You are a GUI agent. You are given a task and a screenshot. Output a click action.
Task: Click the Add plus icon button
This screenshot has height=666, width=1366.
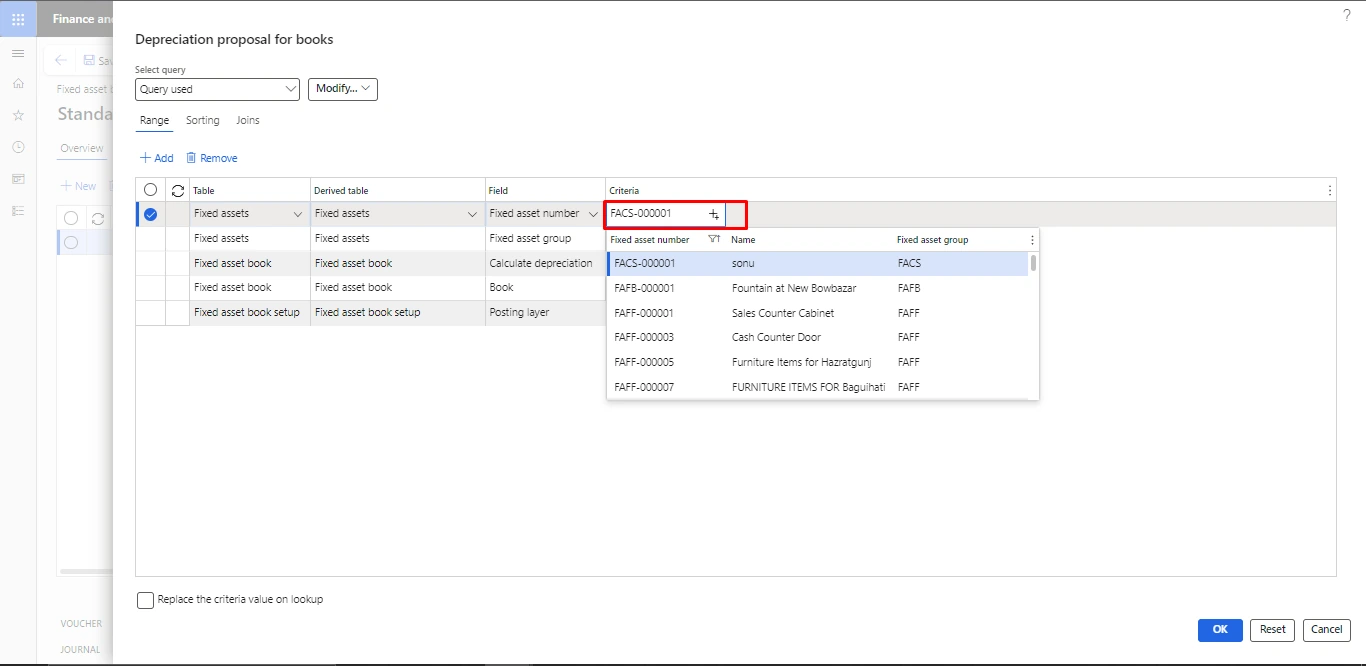click(x=156, y=158)
